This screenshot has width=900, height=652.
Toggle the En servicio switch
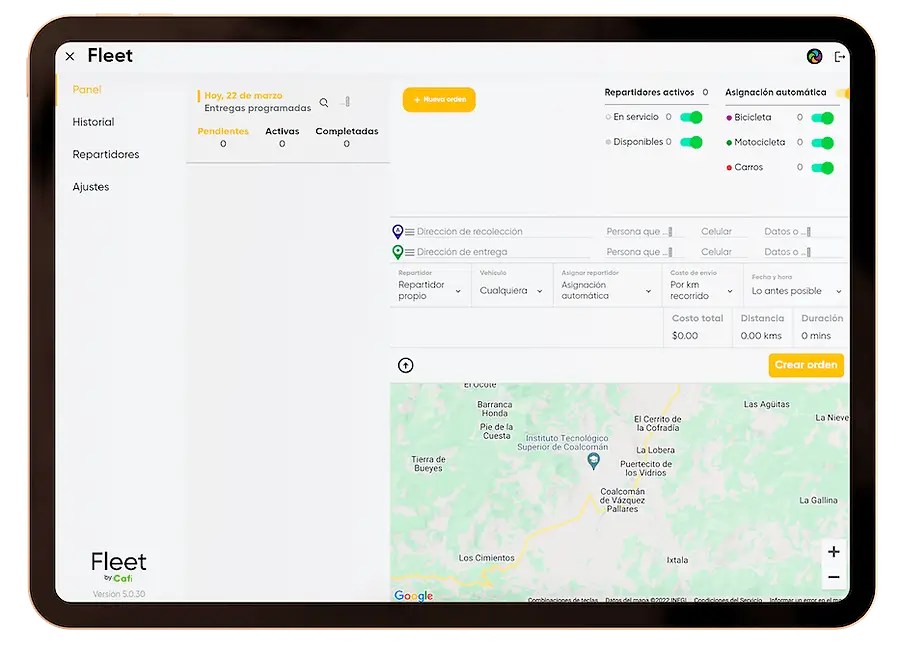[692, 117]
